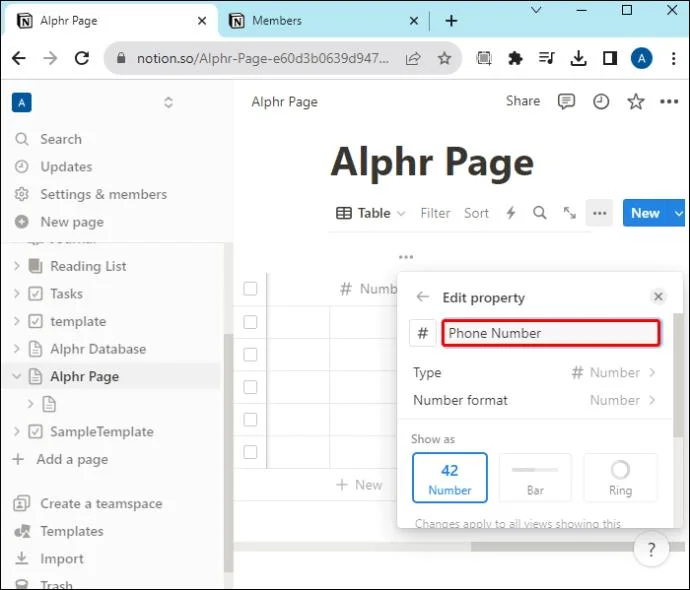Open the browser downloads icon
690x590 pixels.
point(578,58)
